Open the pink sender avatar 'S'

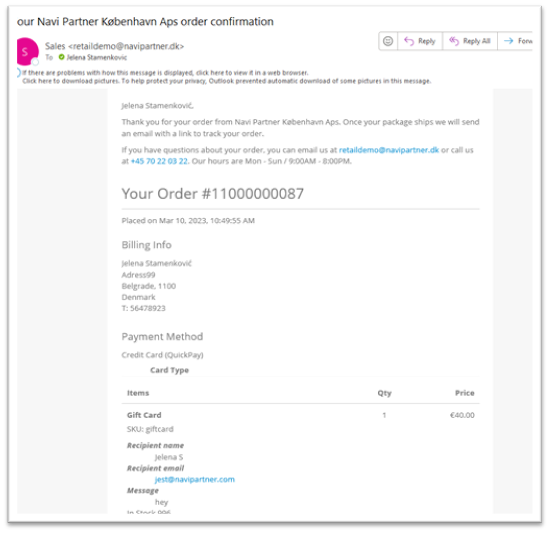27,51
